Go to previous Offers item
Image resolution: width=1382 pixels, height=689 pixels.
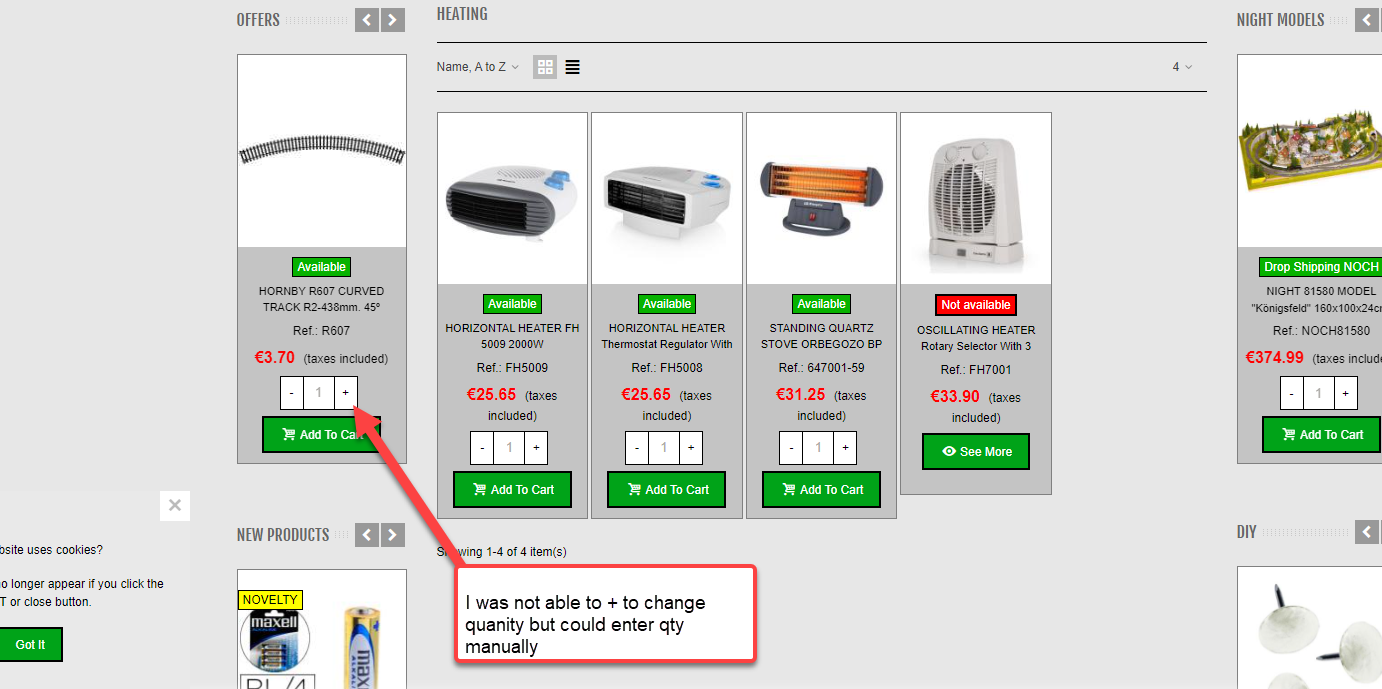(x=367, y=20)
